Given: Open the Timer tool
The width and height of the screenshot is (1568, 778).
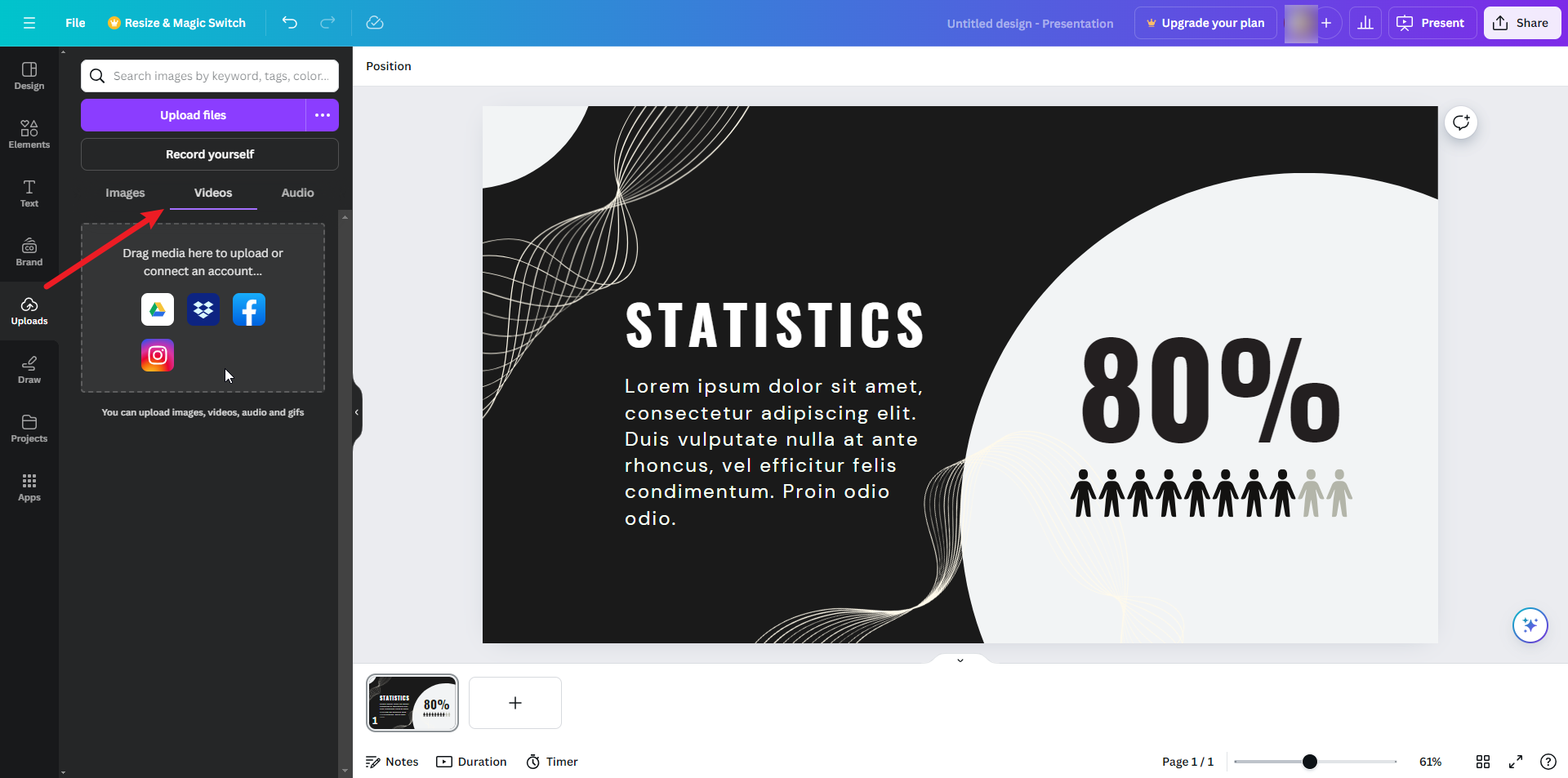Looking at the screenshot, I should [x=552, y=762].
